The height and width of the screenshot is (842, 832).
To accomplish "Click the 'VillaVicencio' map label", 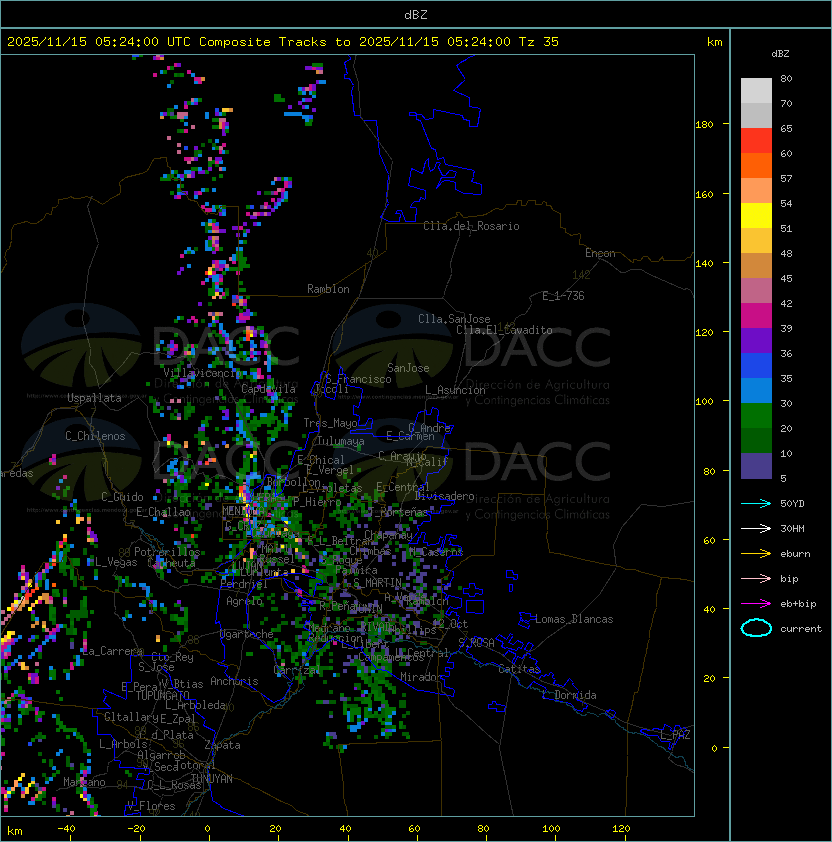I will (202, 373).
